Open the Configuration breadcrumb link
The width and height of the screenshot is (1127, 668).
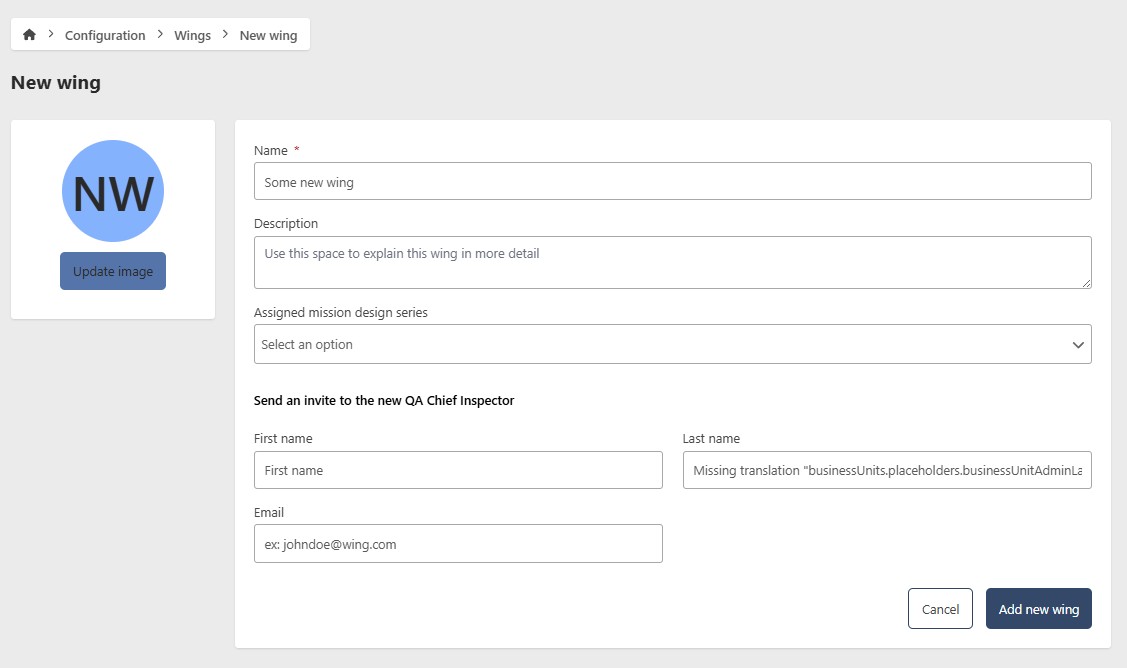point(105,35)
